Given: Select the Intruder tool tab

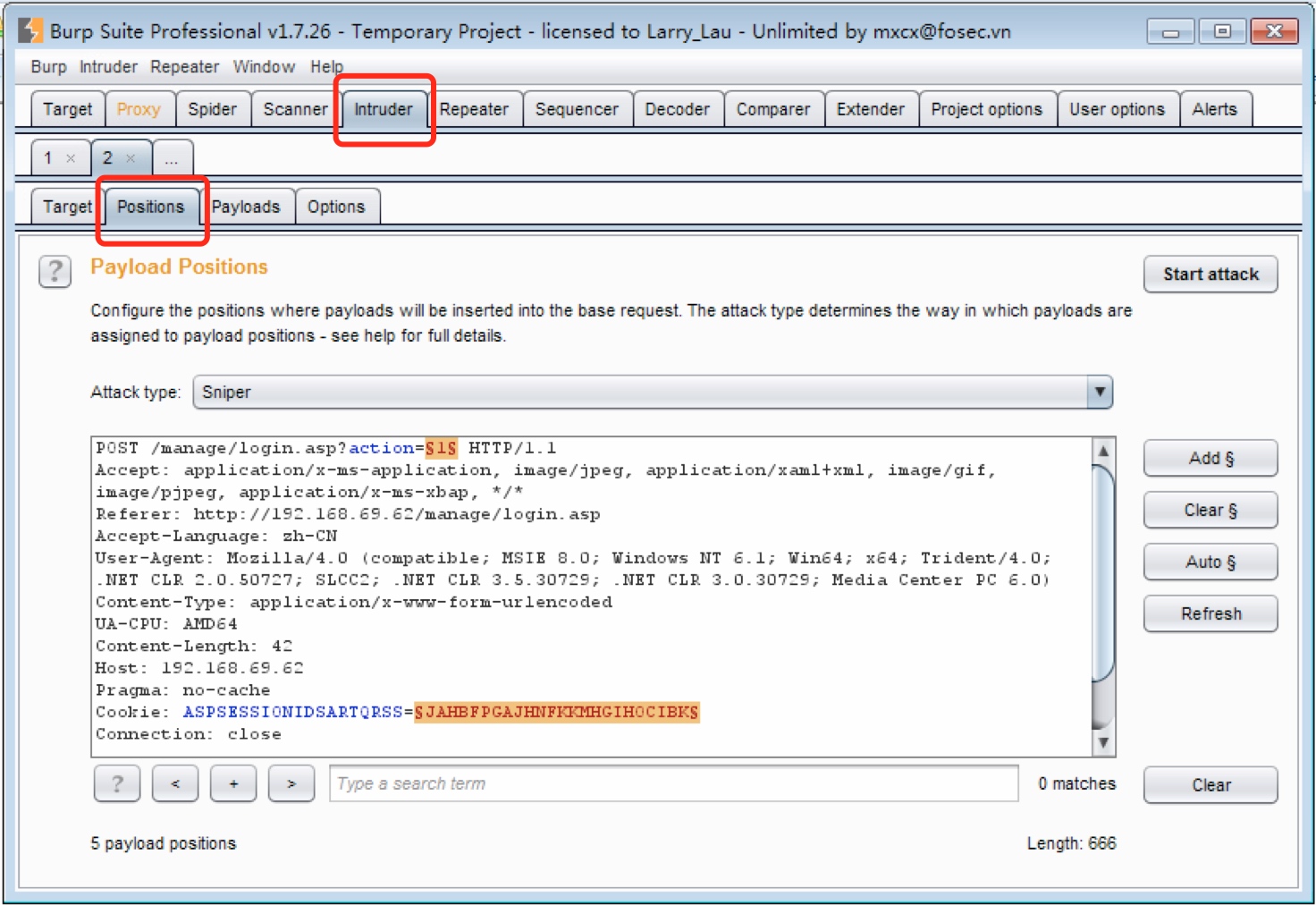Looking at the screenshot, I should click(x=384, y=109).
